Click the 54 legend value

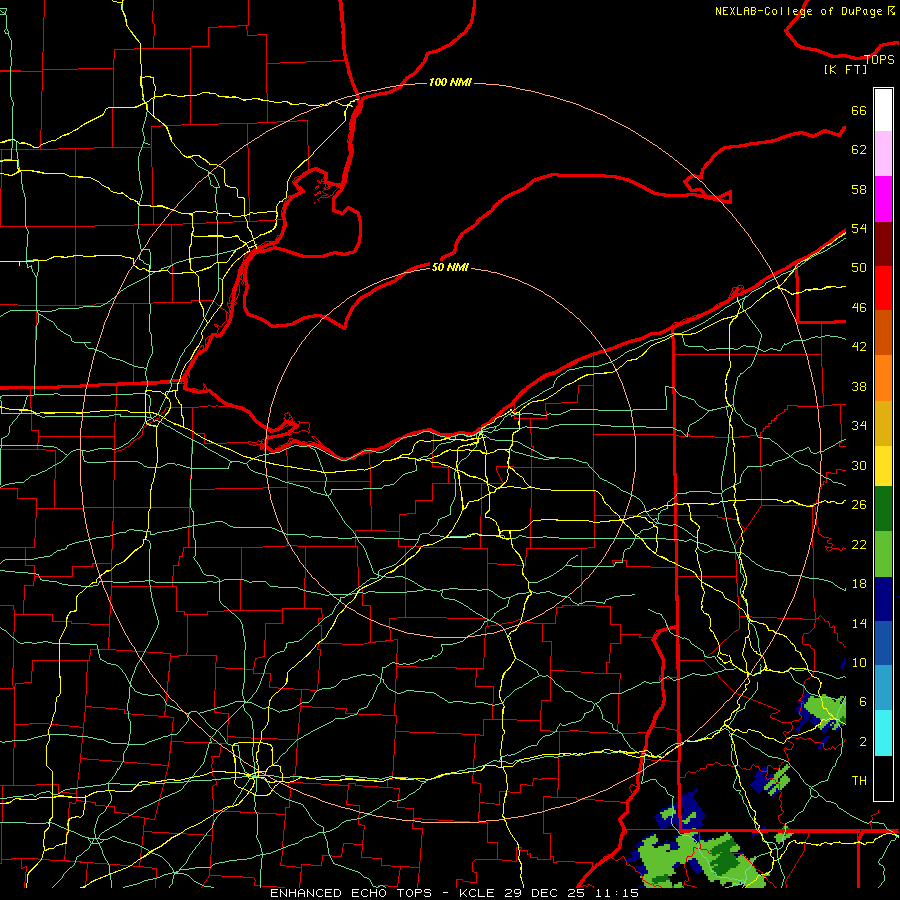pyautogui.click(x=859, y=228)
